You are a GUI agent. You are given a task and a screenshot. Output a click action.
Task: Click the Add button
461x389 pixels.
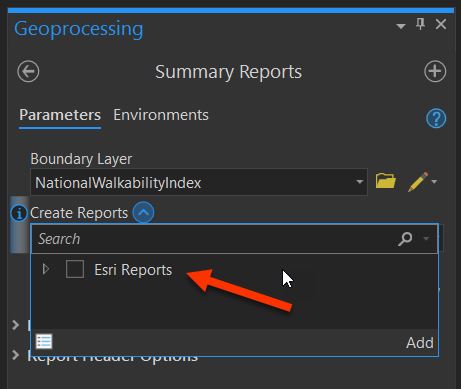click(x=420, y=343)
